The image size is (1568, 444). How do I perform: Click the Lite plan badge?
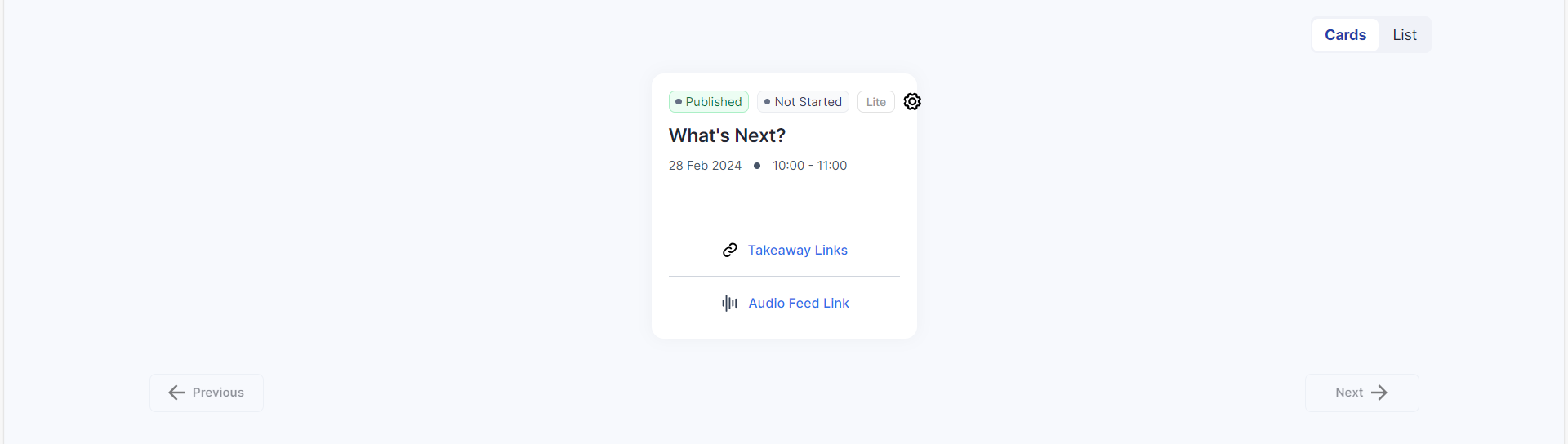[x=875, y=102]
